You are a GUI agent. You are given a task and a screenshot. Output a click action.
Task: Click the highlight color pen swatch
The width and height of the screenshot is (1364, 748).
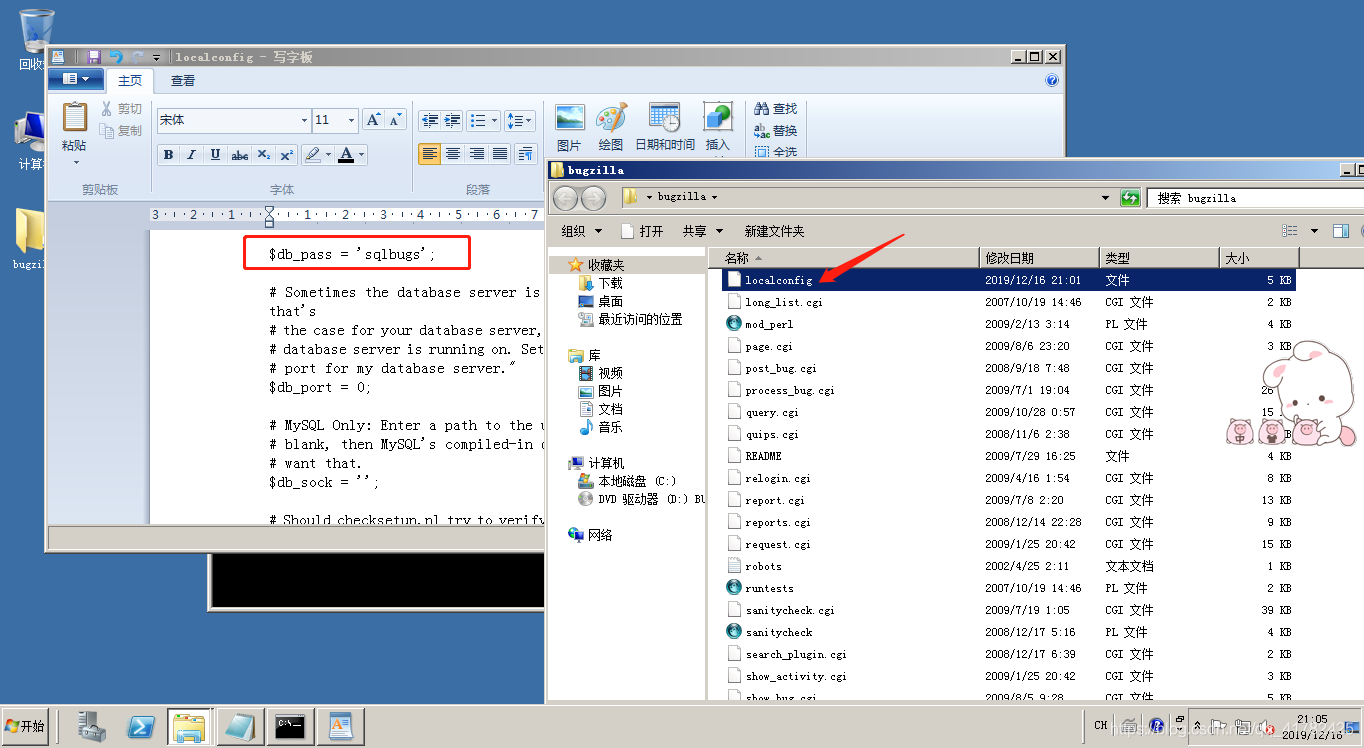312,155
